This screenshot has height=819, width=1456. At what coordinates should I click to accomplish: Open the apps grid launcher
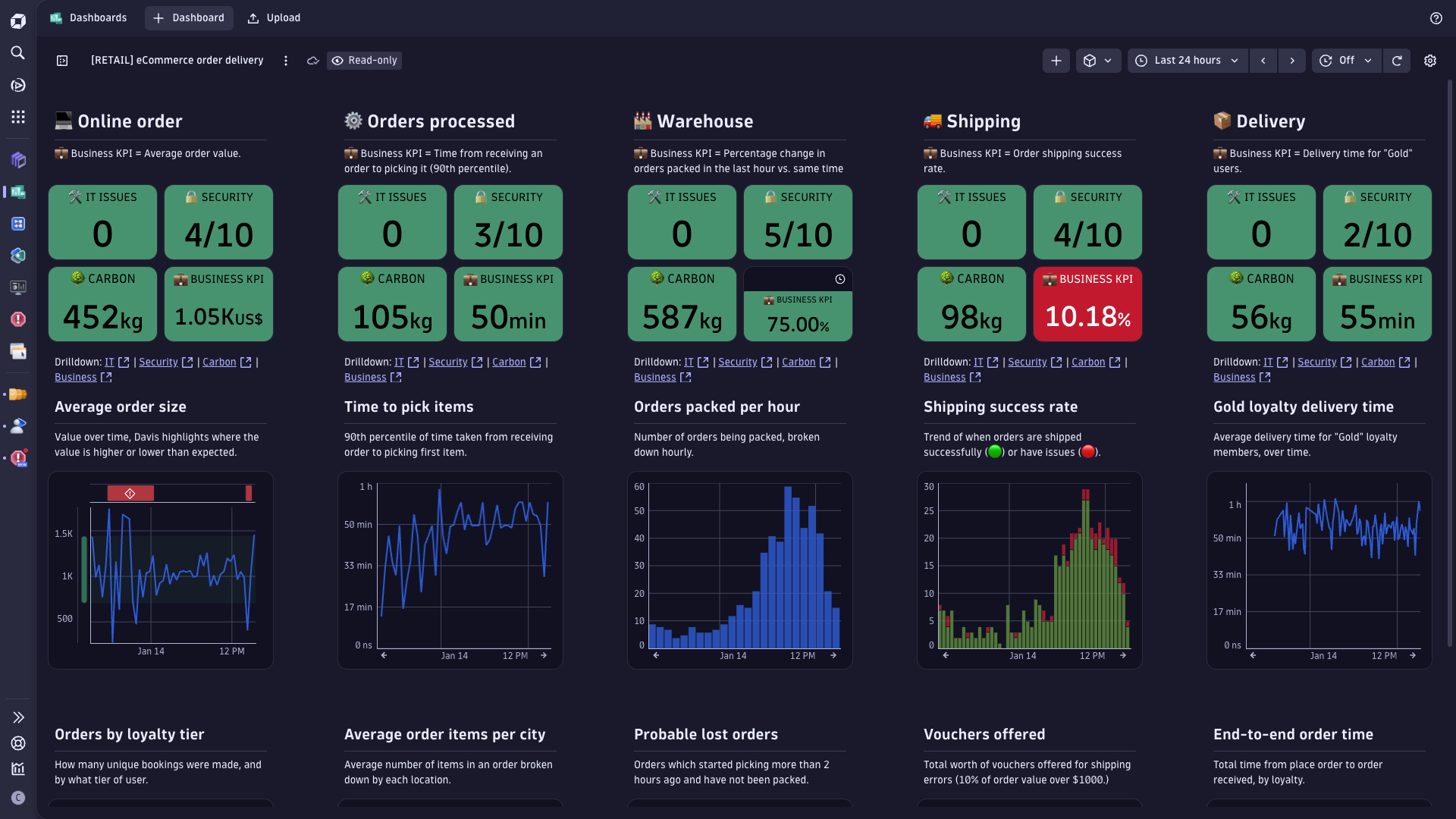(x=18, y=117)
